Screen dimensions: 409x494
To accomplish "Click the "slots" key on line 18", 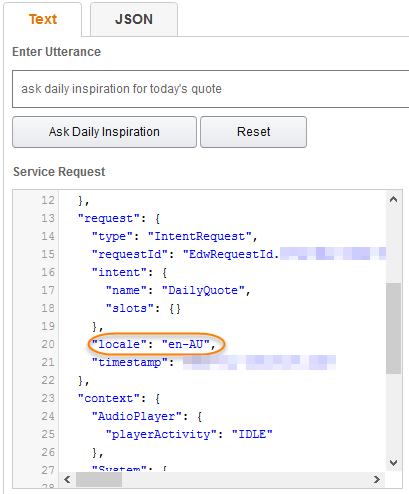I will tap(130, 309).
